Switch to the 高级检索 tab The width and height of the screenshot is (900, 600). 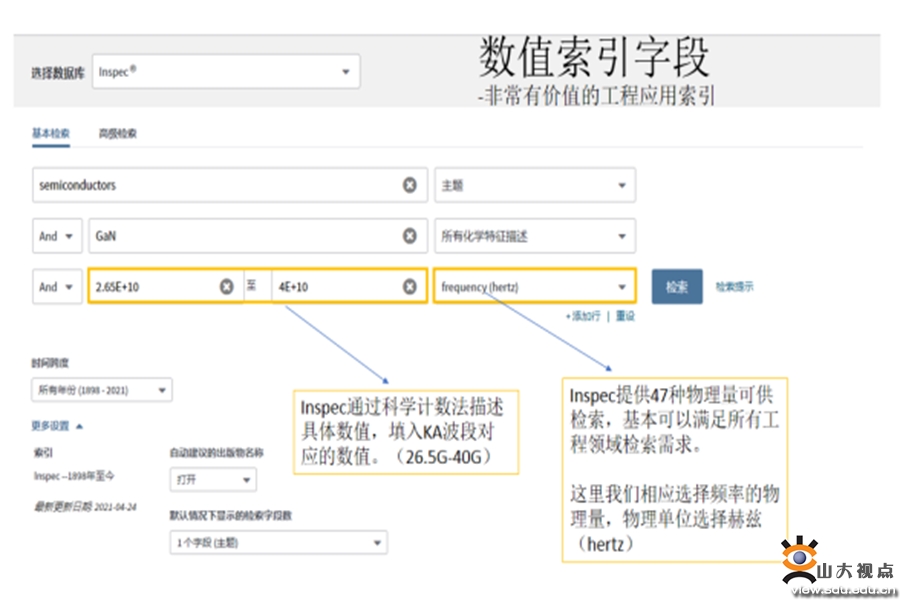coord(118,133)
